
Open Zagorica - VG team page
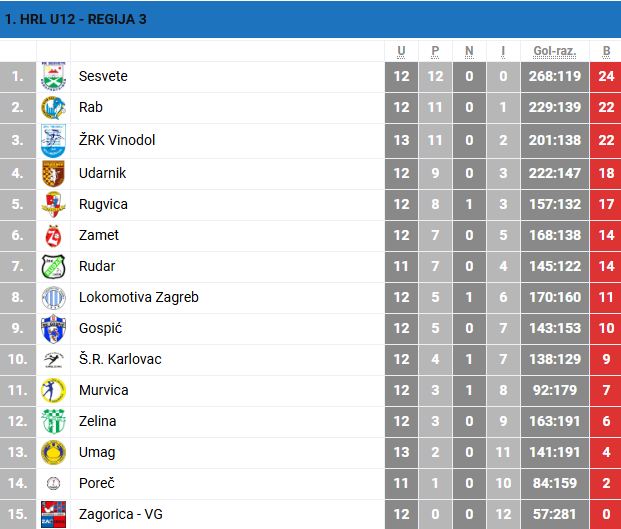pyautogui.click(x=121, y=515)
